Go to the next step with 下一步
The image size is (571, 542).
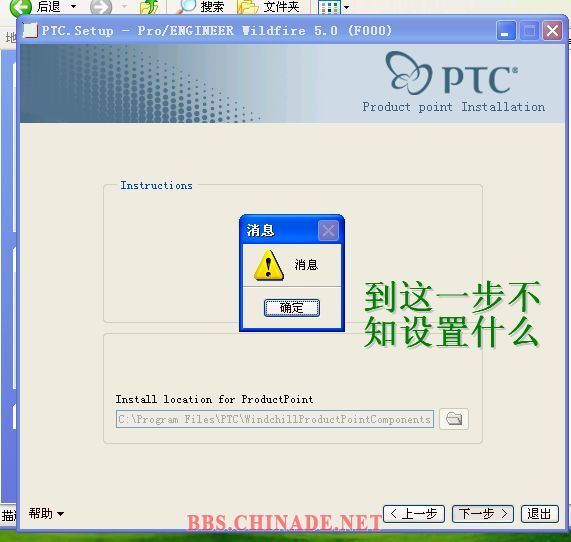tap(483, 514)
